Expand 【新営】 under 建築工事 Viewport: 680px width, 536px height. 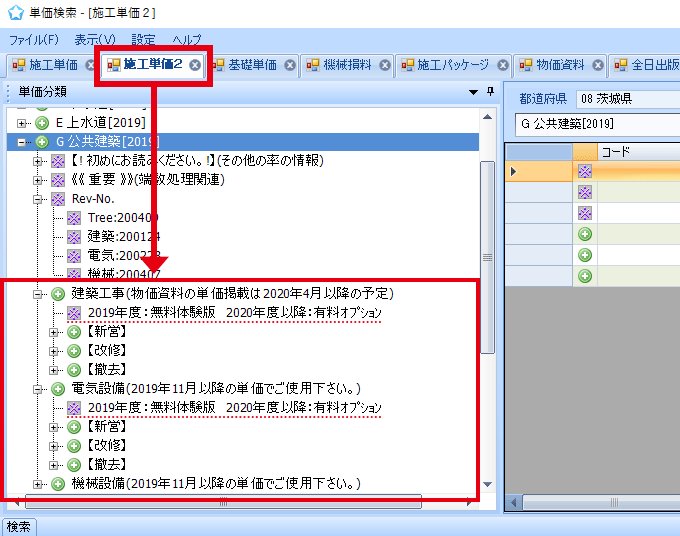pos(55,332)
